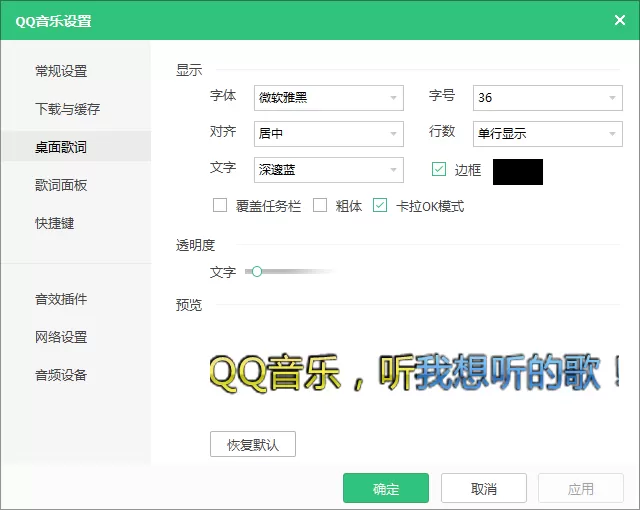Open 歌词面板 settings section
The image size is (640, 510).
[x=61, y=185]
